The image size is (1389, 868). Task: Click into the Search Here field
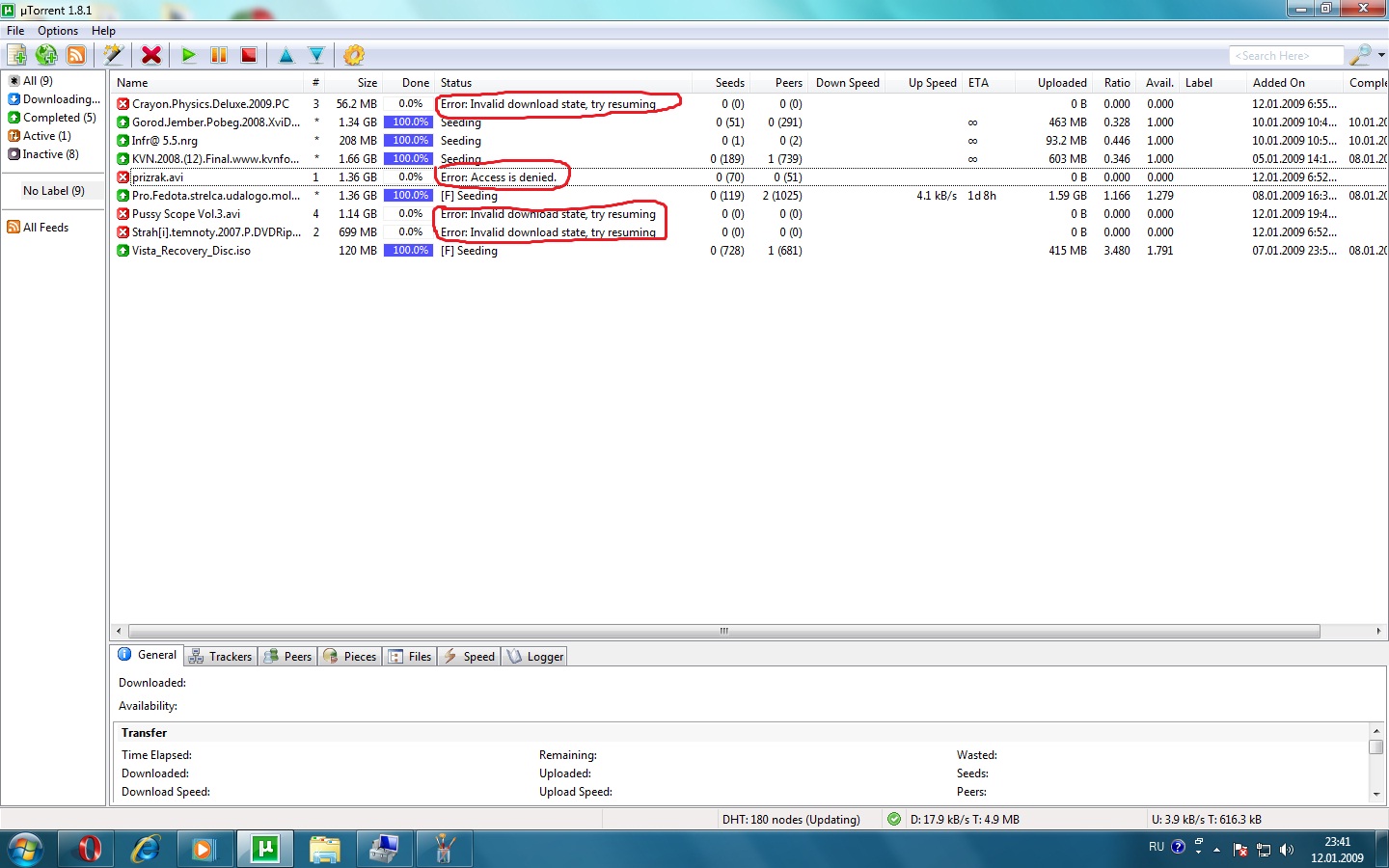(x=1286, y=56)
